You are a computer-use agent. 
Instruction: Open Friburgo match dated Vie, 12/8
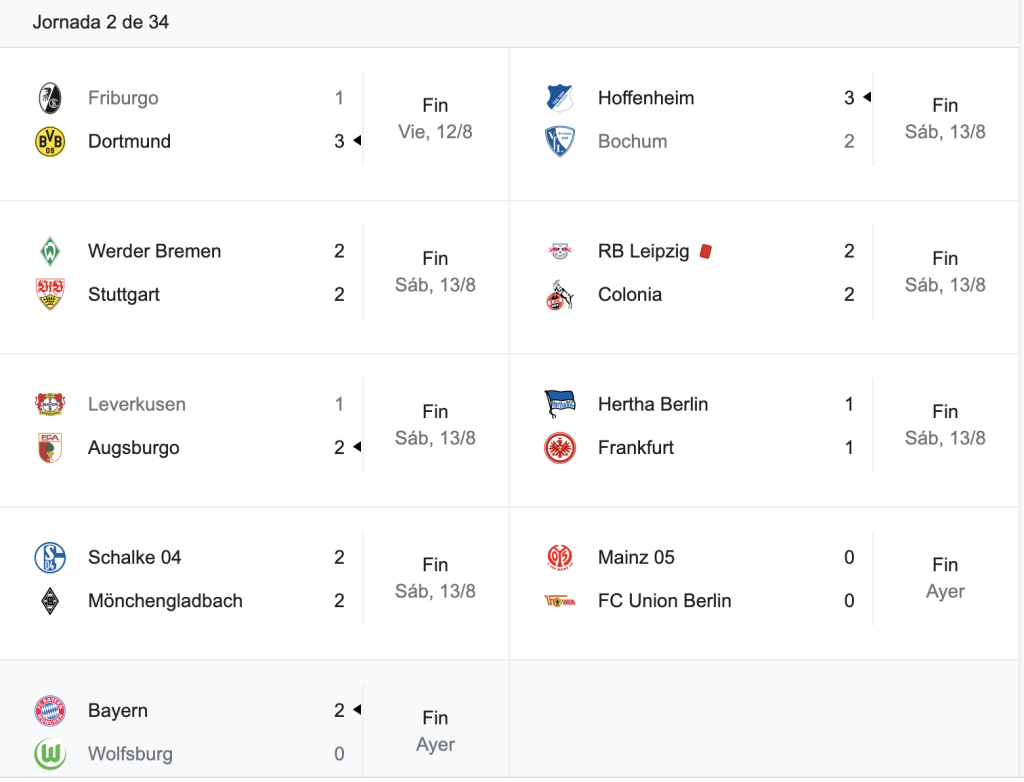point(255,120)
